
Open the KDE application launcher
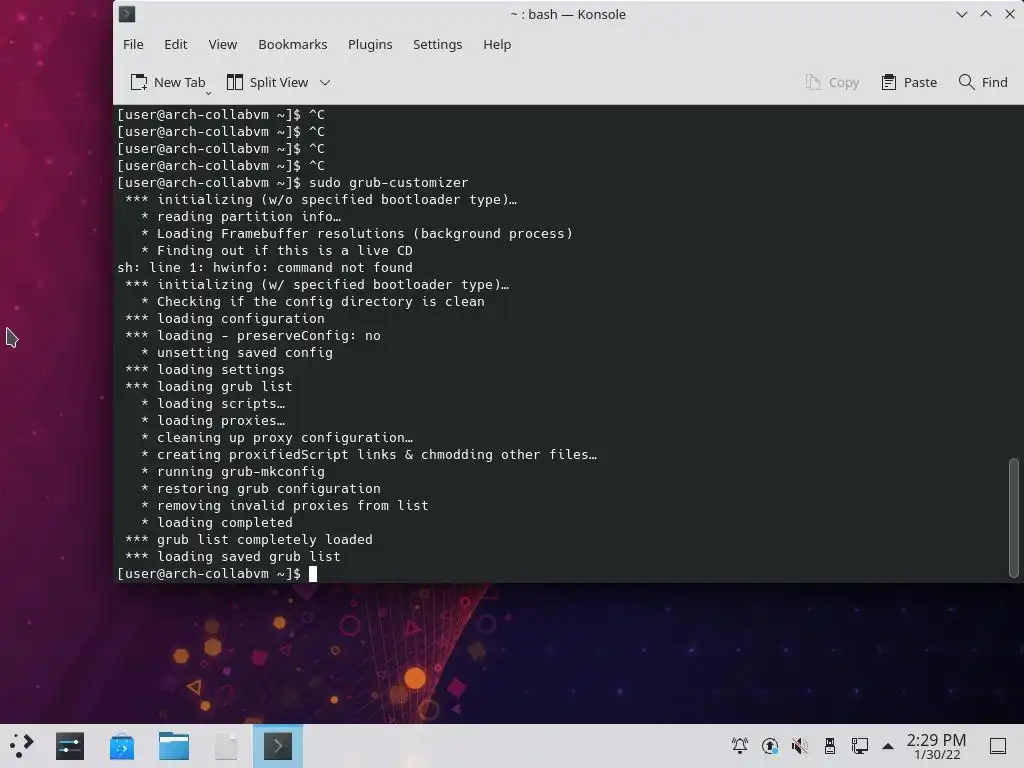[x=21, y=746]
